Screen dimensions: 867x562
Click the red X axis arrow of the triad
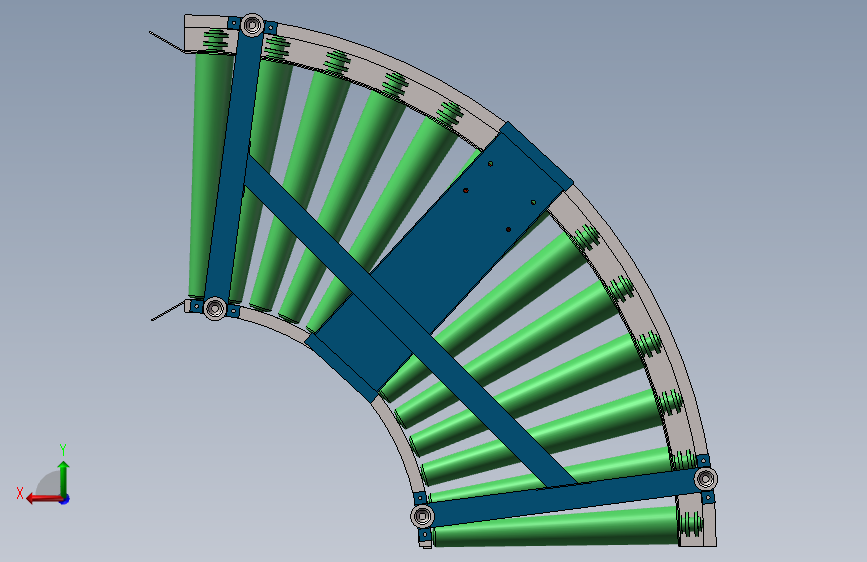(x=43, y=499)
